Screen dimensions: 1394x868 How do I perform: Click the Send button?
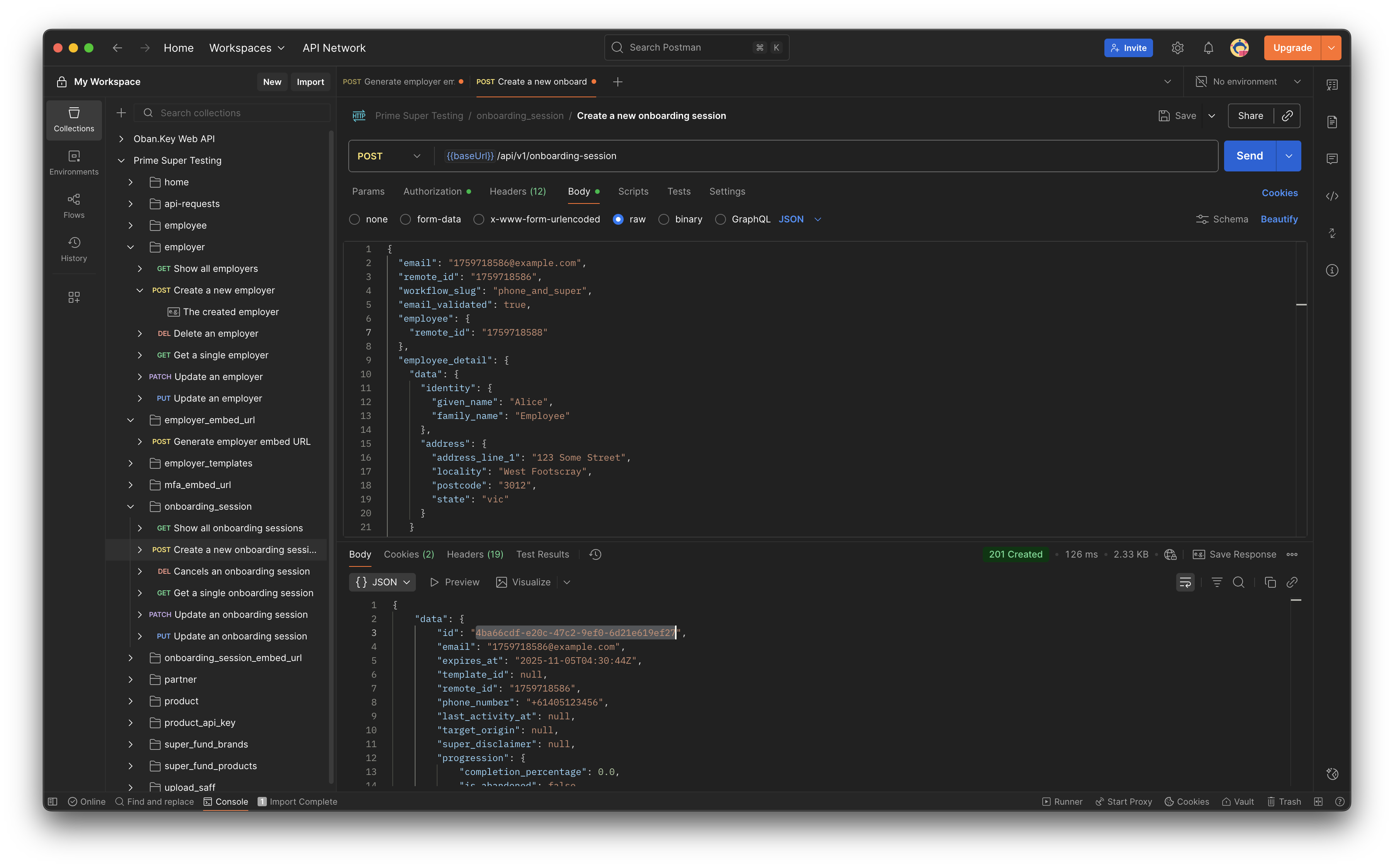[x=1249, y=156]
